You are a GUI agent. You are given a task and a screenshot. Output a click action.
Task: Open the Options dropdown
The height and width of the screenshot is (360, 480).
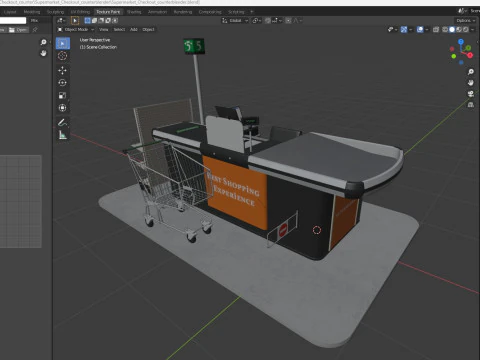tap(466, 21)
